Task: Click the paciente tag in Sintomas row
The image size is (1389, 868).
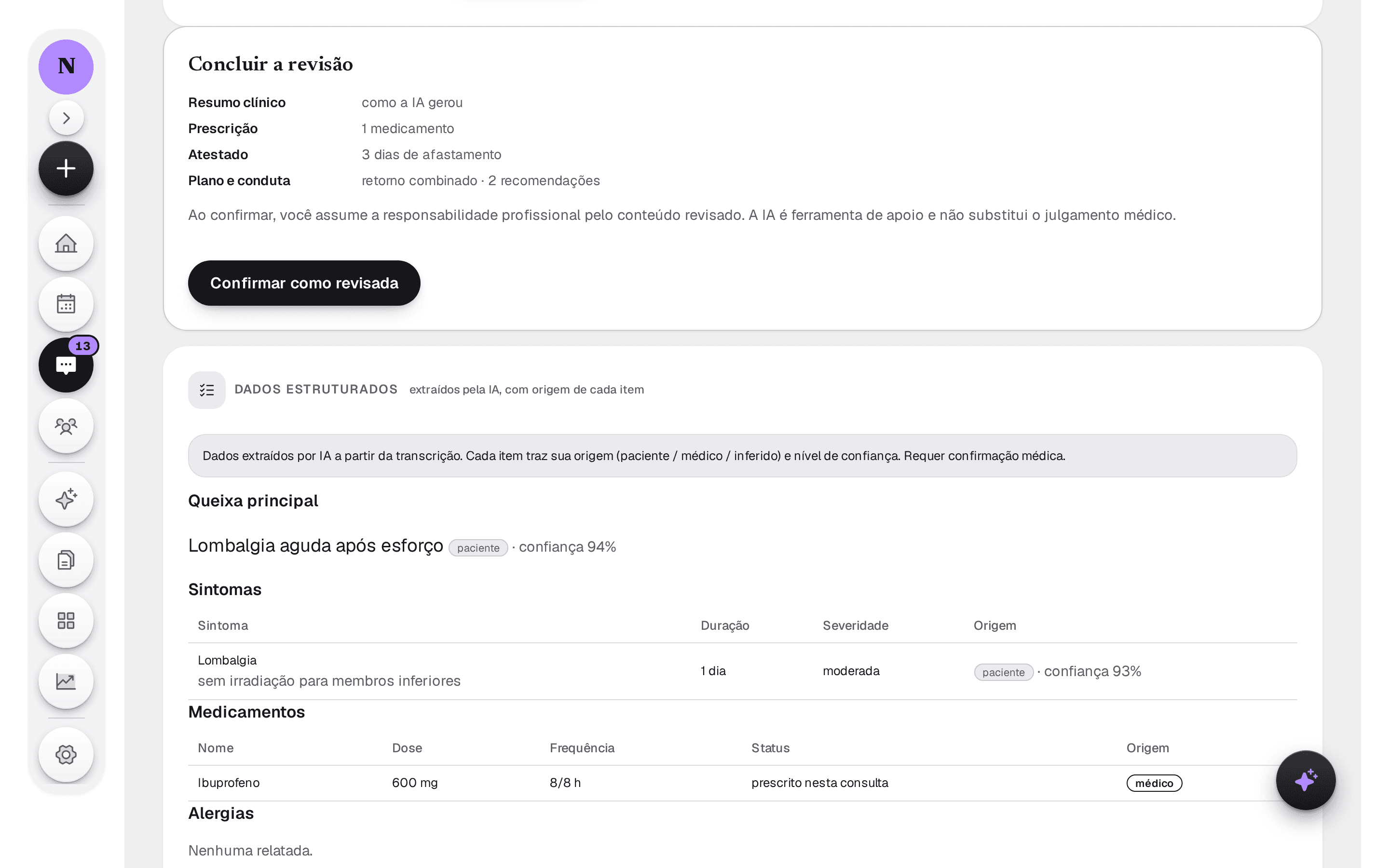Action: (x=1003, y=672)
